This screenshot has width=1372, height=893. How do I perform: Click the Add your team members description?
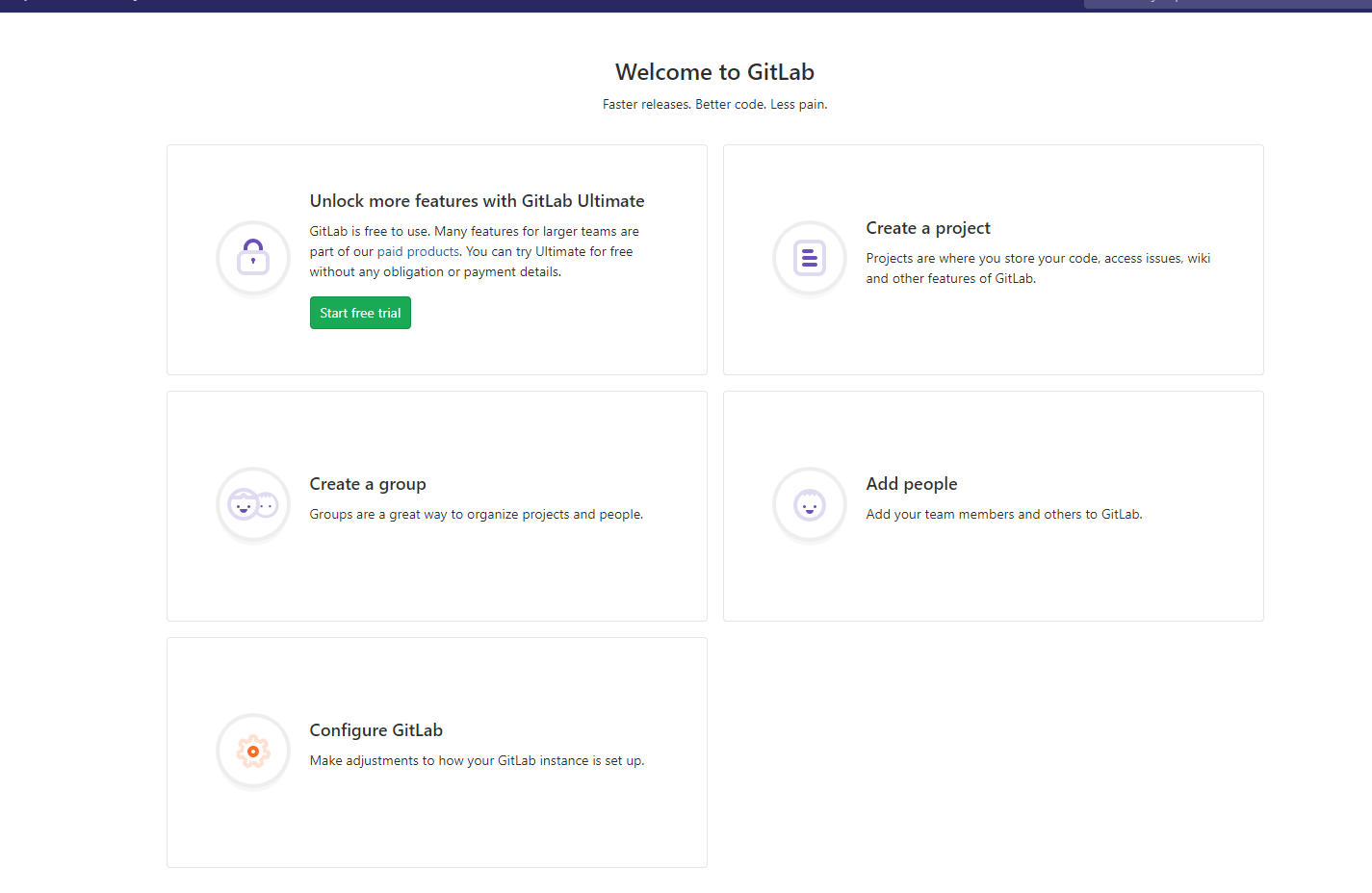tap(1004, 515)
